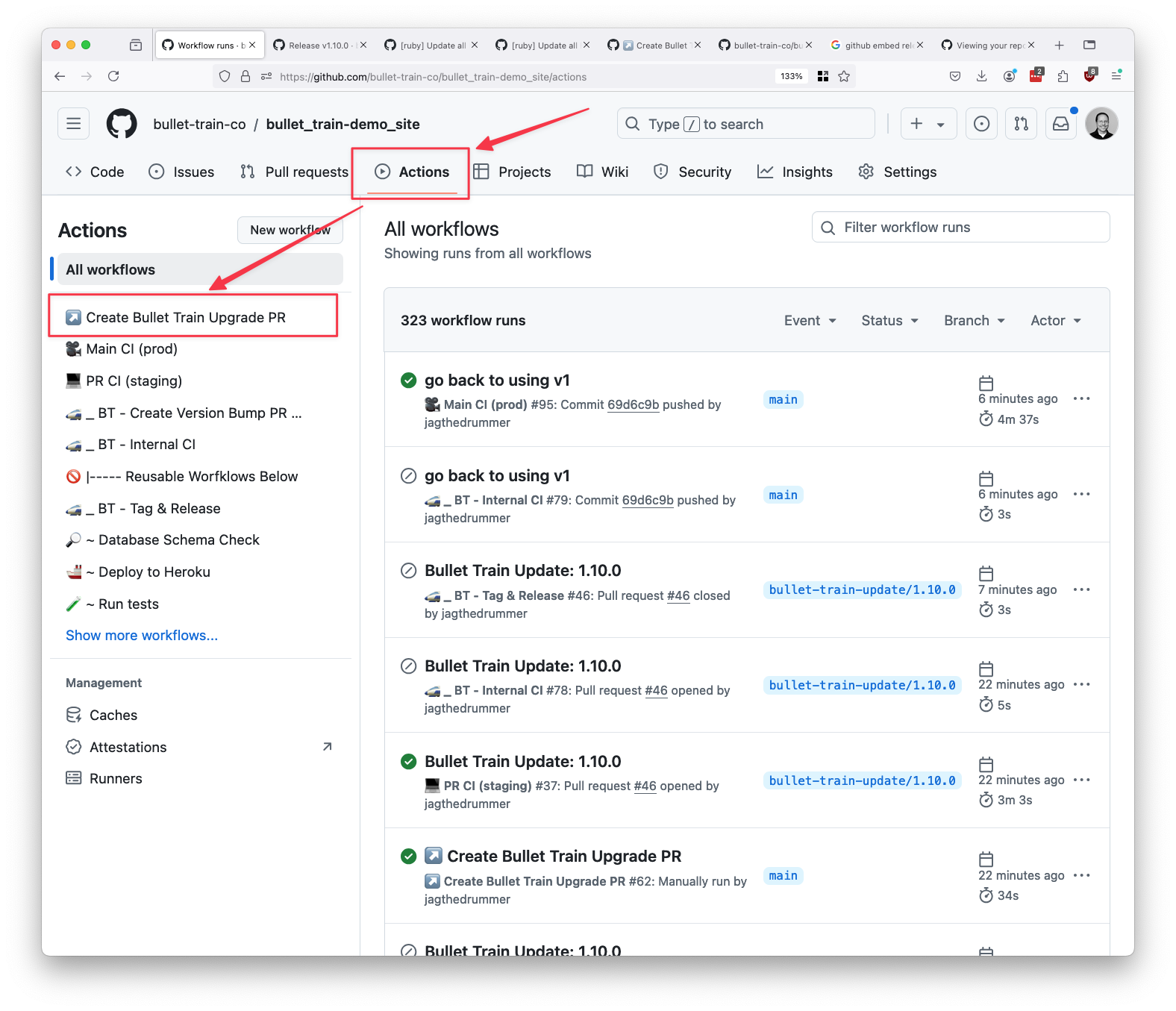Click the QR code icon in address bar
Screen dimensions: 1176x1011
(x=823, y=76)
